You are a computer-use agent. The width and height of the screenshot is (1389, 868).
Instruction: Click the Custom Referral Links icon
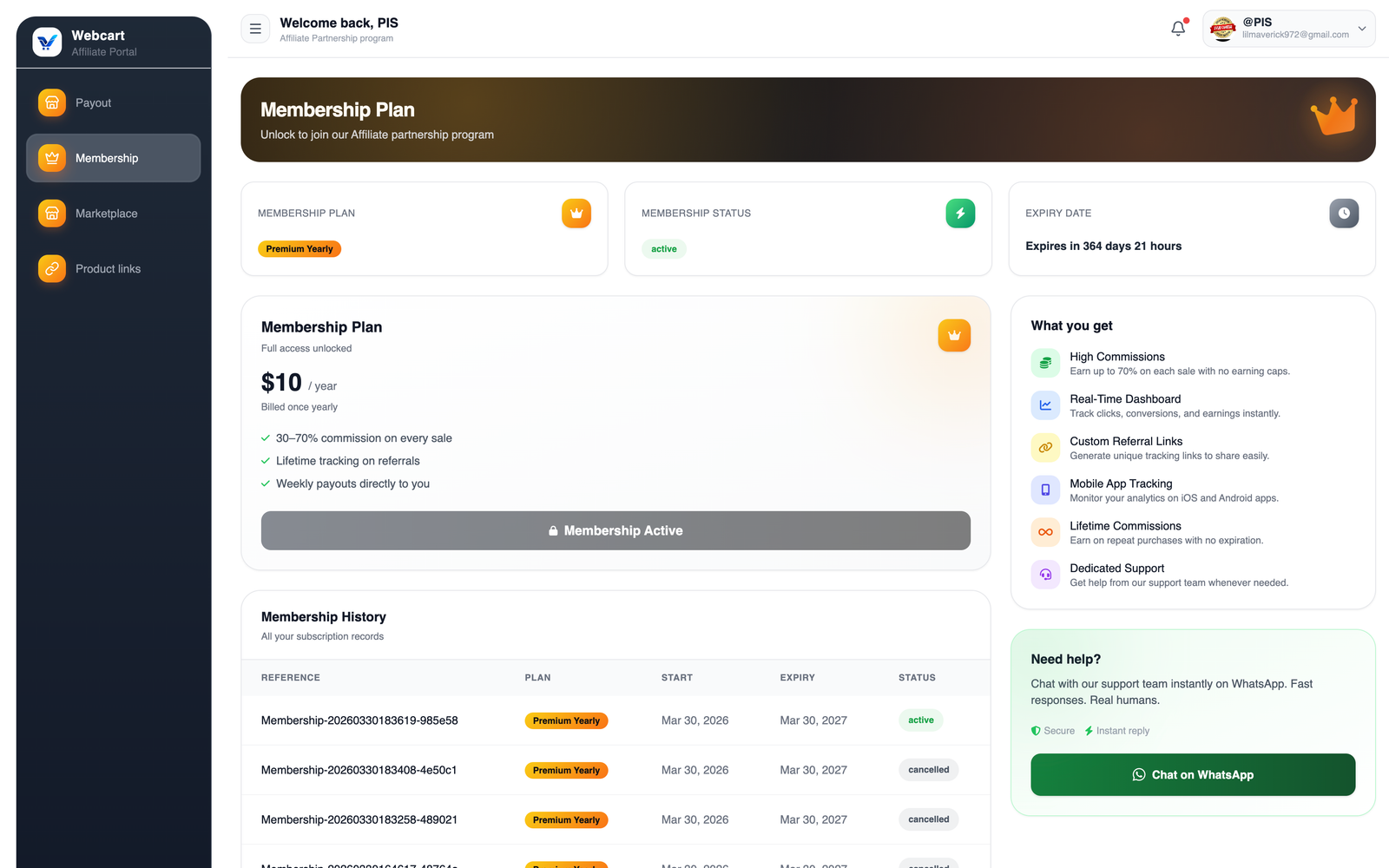(1045, 448)
